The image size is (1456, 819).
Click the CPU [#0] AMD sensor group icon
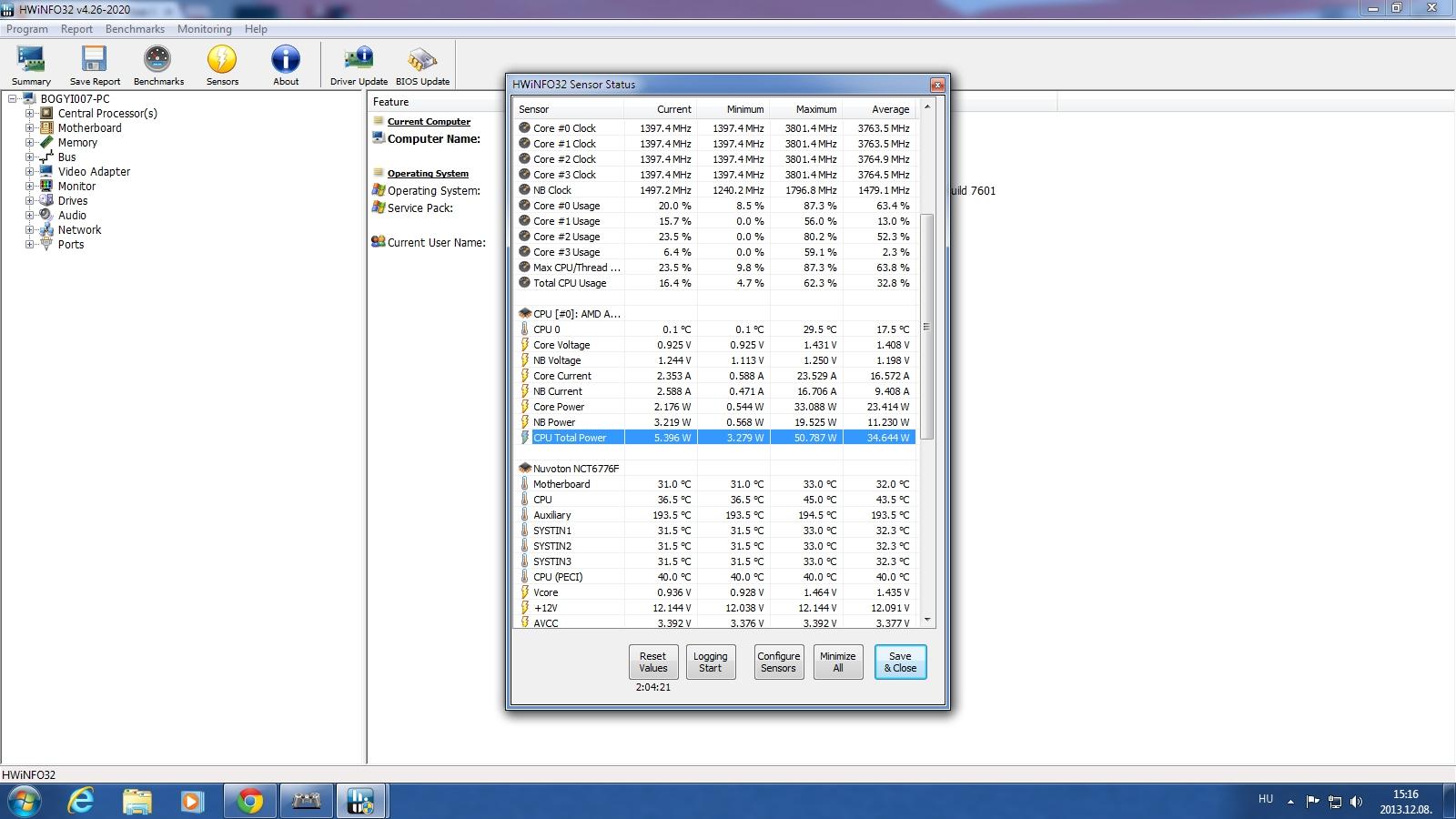pos(524,314)
